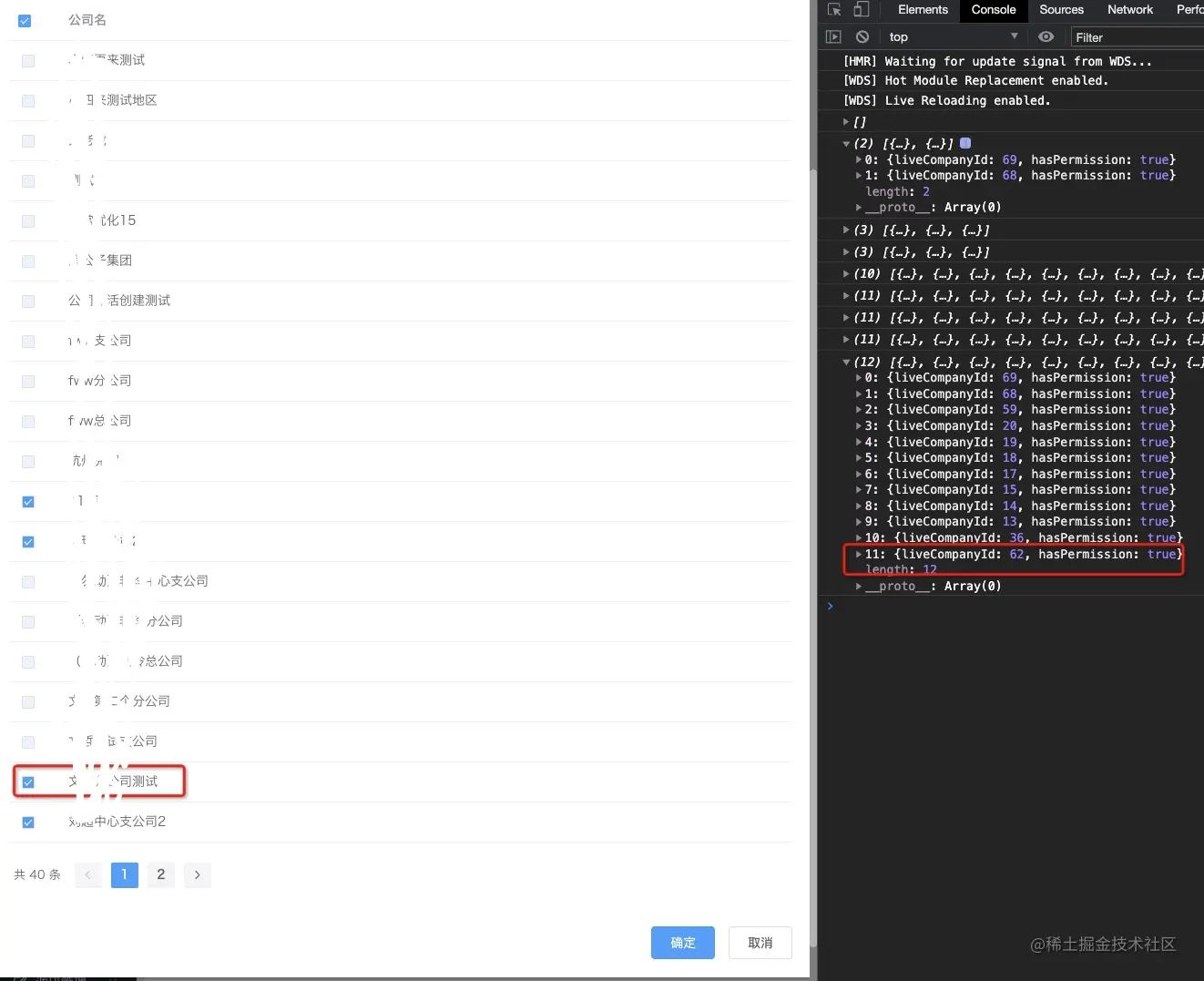Cancel with the 取消 button
This screenshot has width=1204, height=981.
[x=760, y=943]
